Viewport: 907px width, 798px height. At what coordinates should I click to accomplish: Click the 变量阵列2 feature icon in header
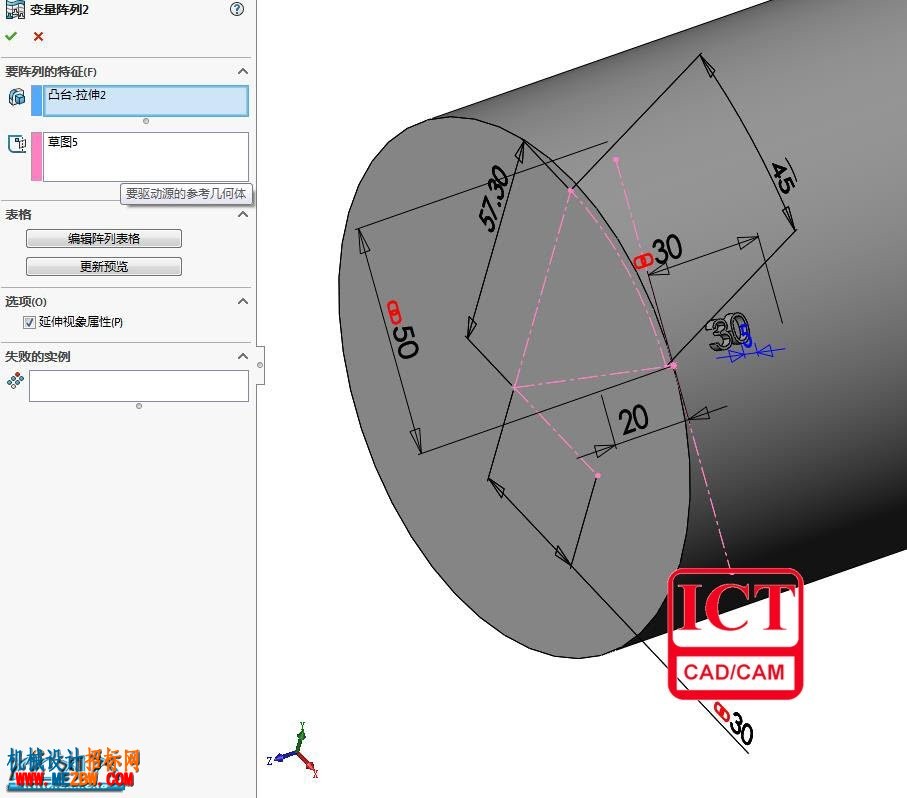pos(14,9)
